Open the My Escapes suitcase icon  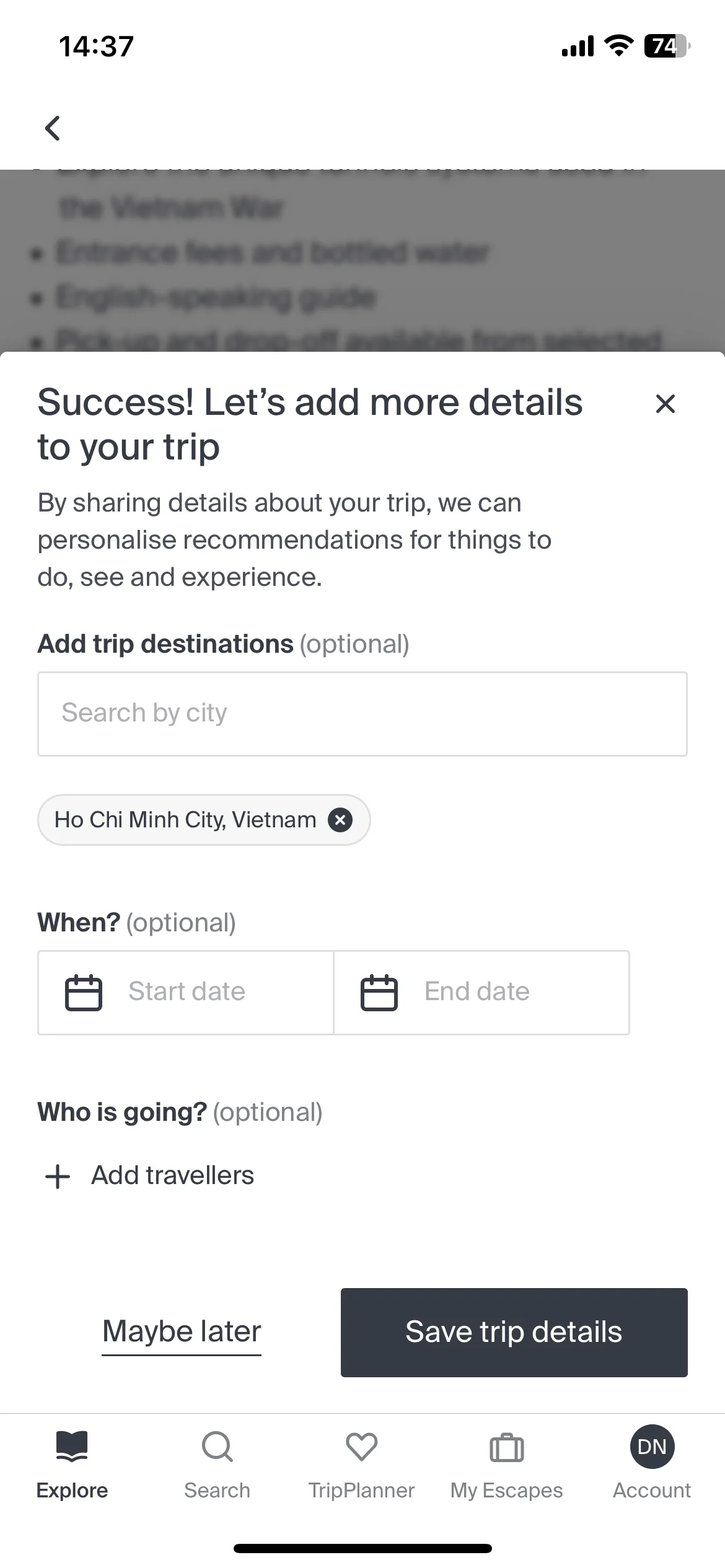507,1447
